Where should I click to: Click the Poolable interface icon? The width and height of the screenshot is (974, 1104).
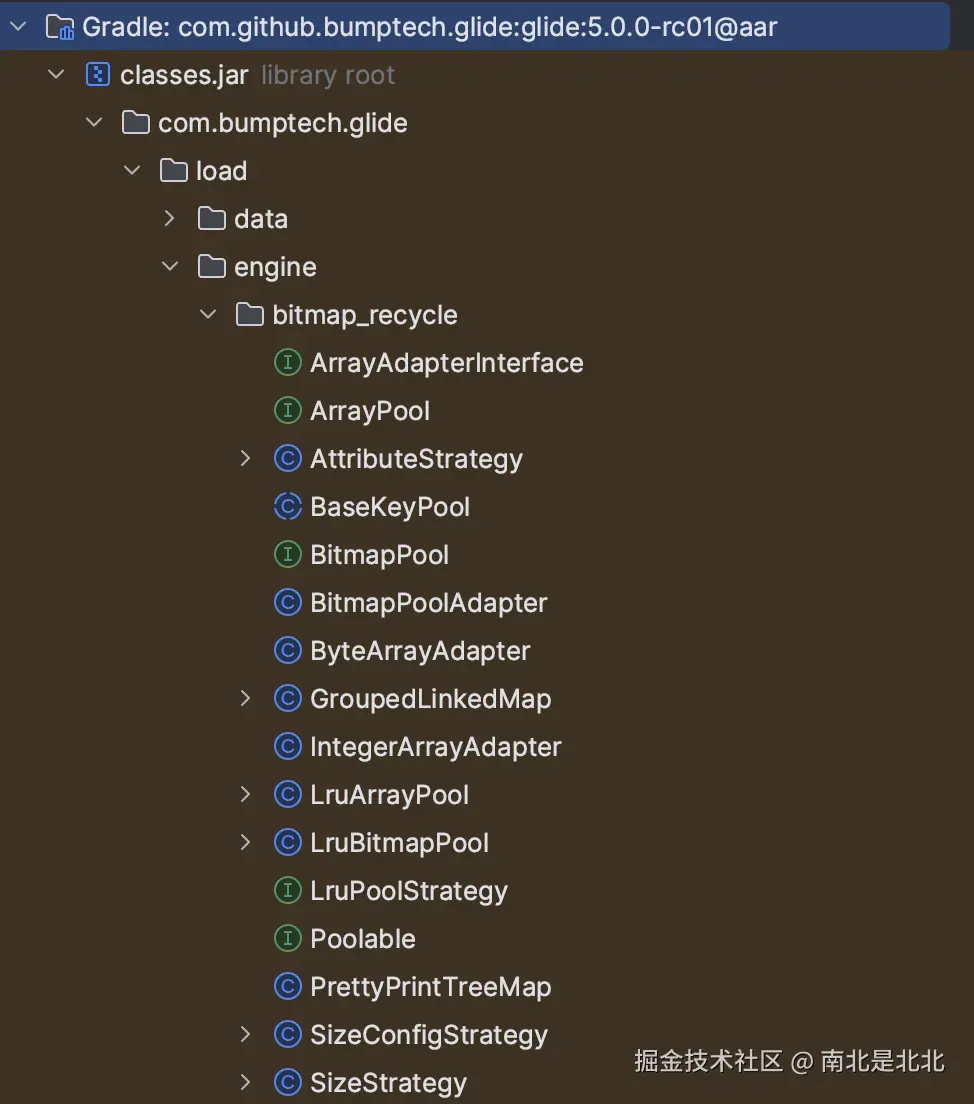287,939
